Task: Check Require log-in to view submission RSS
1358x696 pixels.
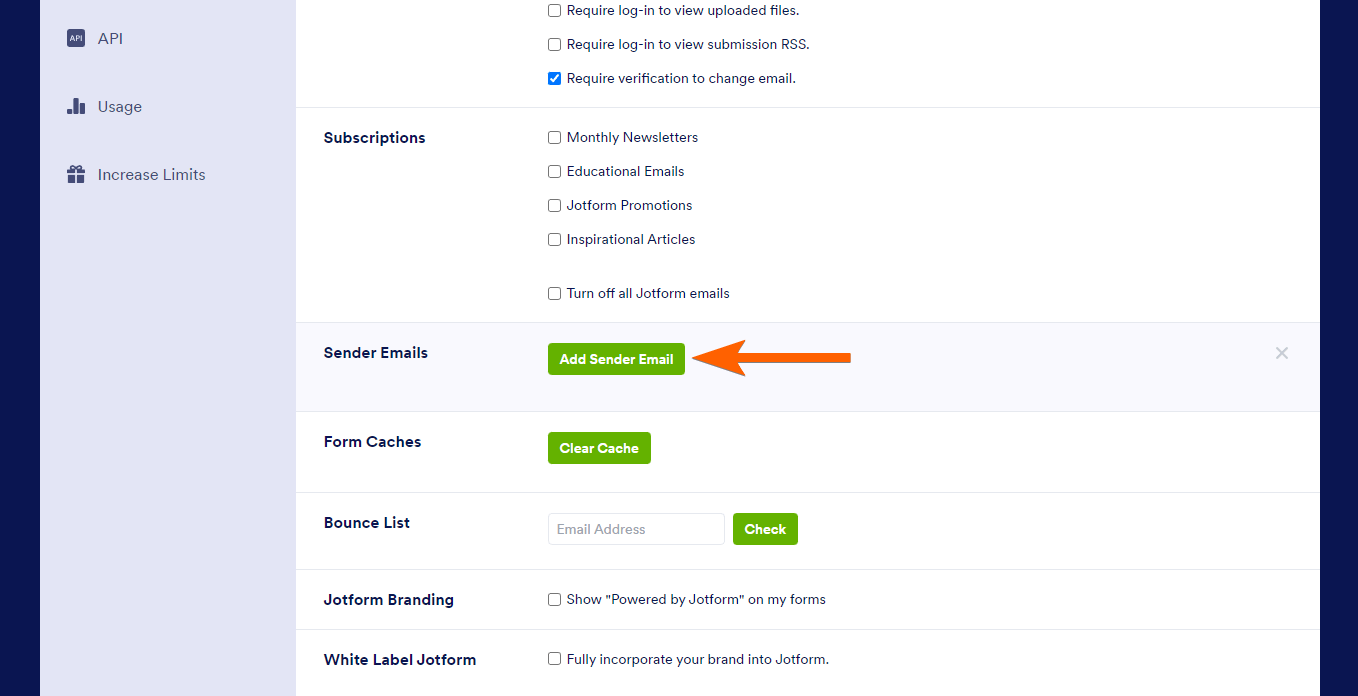Action: click(555, 45)
